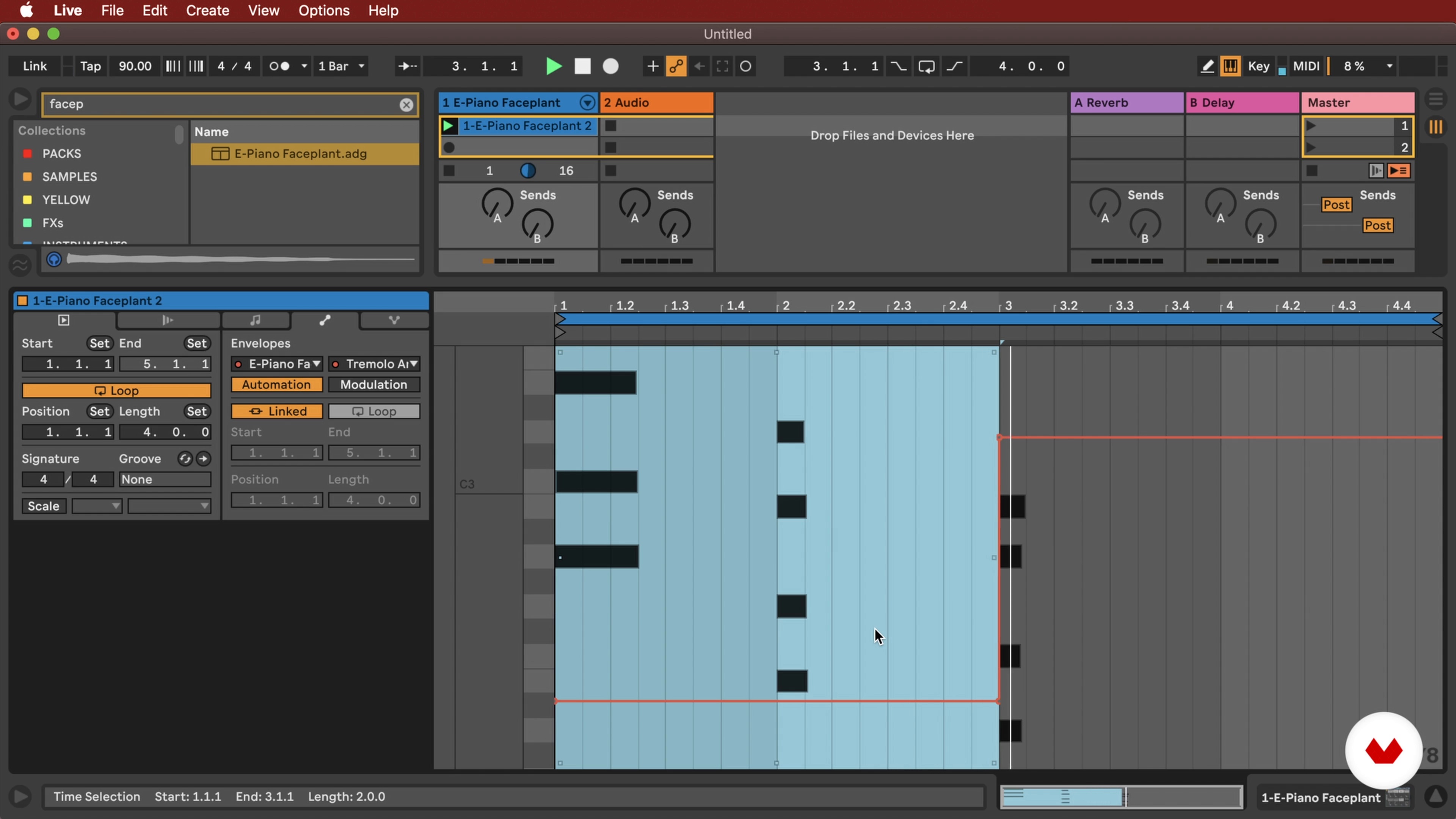Toggle the Loop switch in transport
The height and width of the screenshot is (819, 1456).
click(926, 66)
